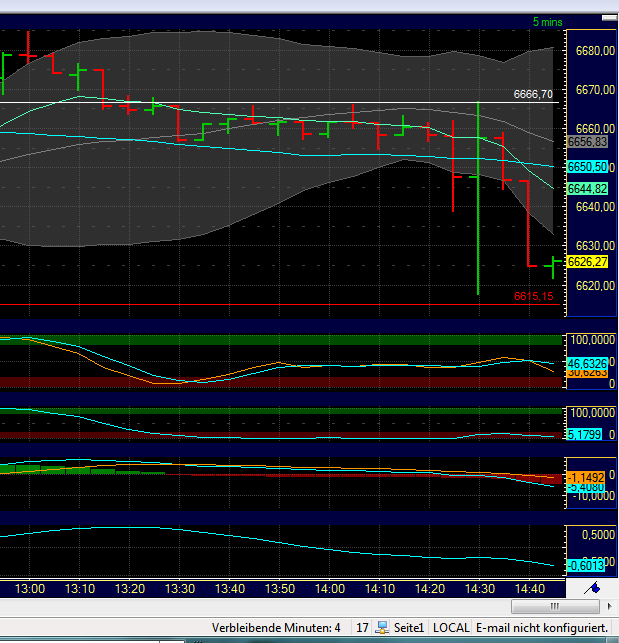Click the green 6644,82 price tag
The height and width of the screenshot is (643, 619).
coord(587,189)
